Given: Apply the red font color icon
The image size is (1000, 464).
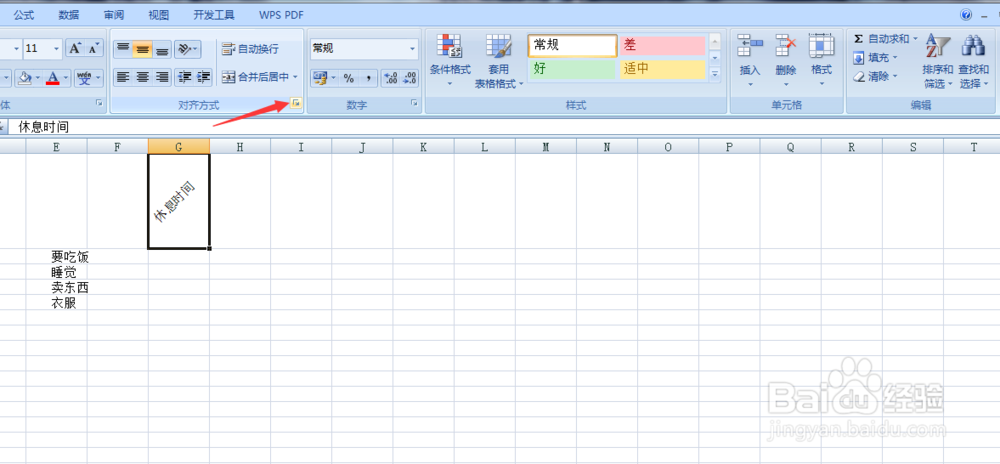Looking at the screenshot, I should tap(53, 78).
